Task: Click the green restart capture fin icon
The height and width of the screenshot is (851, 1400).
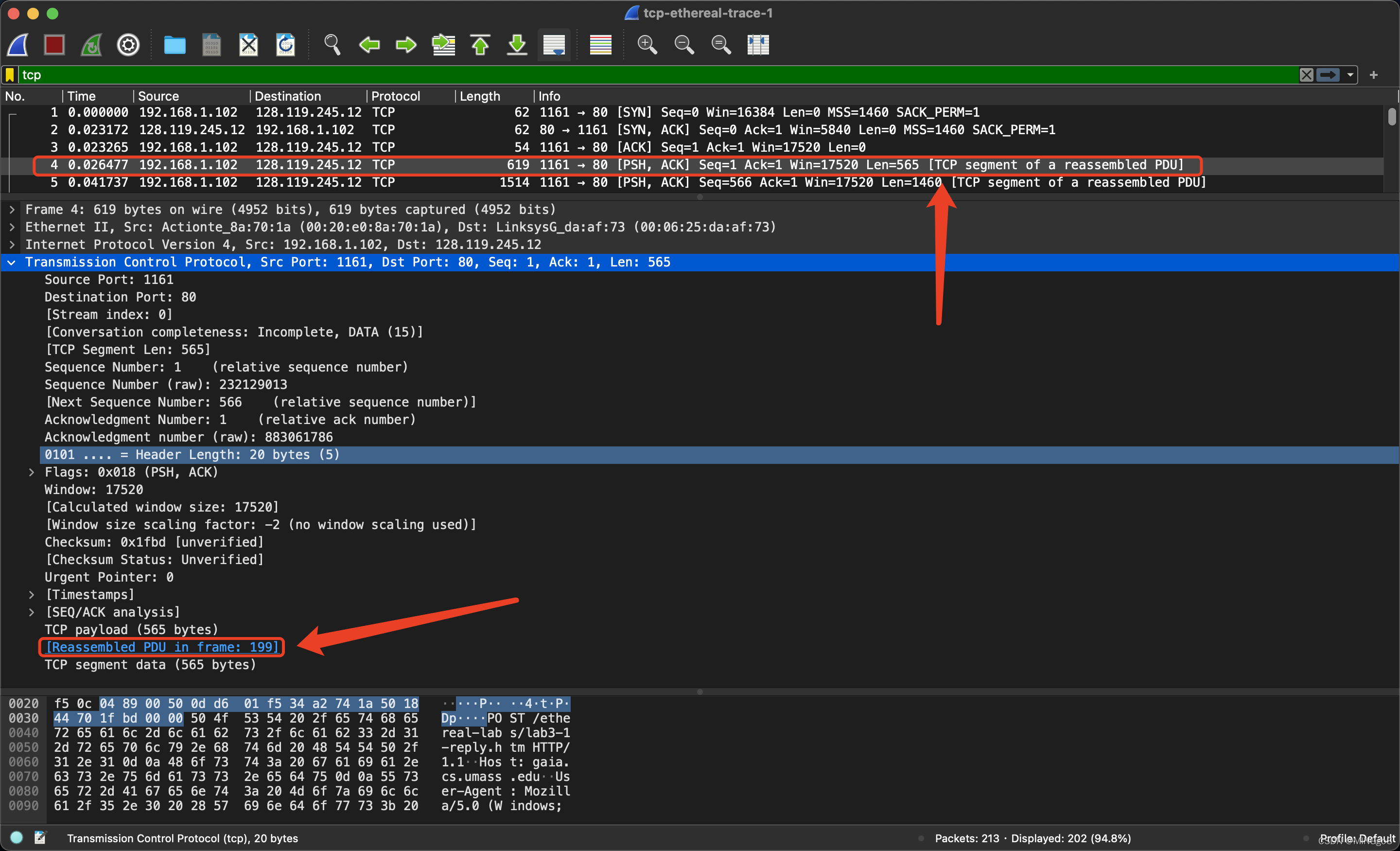Action: (91, 44)
